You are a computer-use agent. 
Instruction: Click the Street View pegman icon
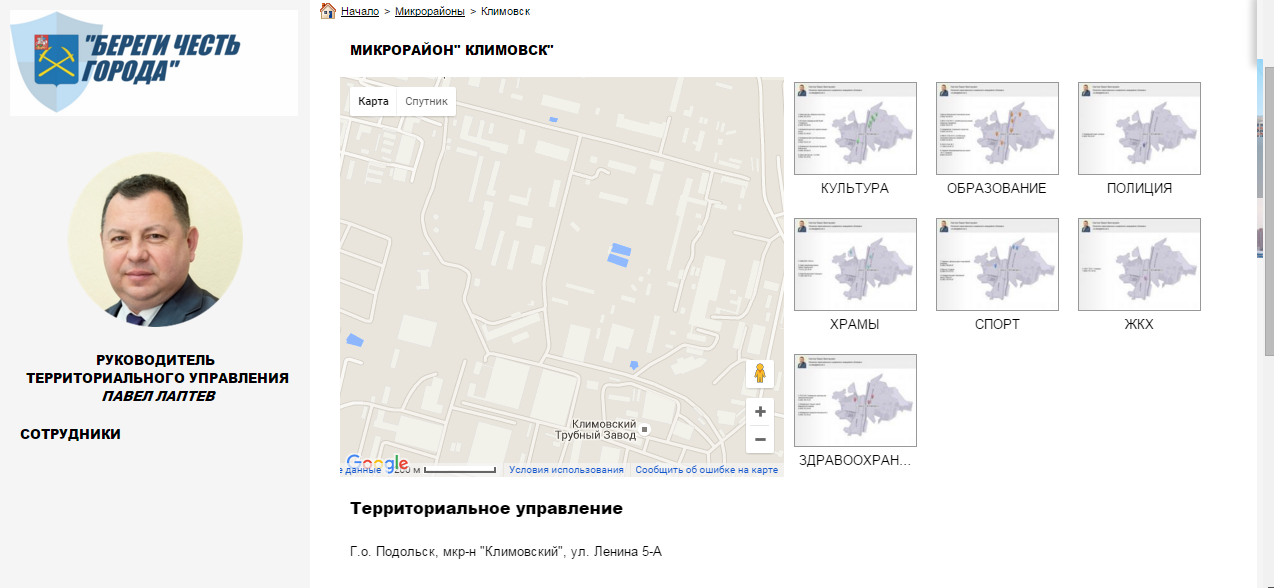(x=760, y=374)
